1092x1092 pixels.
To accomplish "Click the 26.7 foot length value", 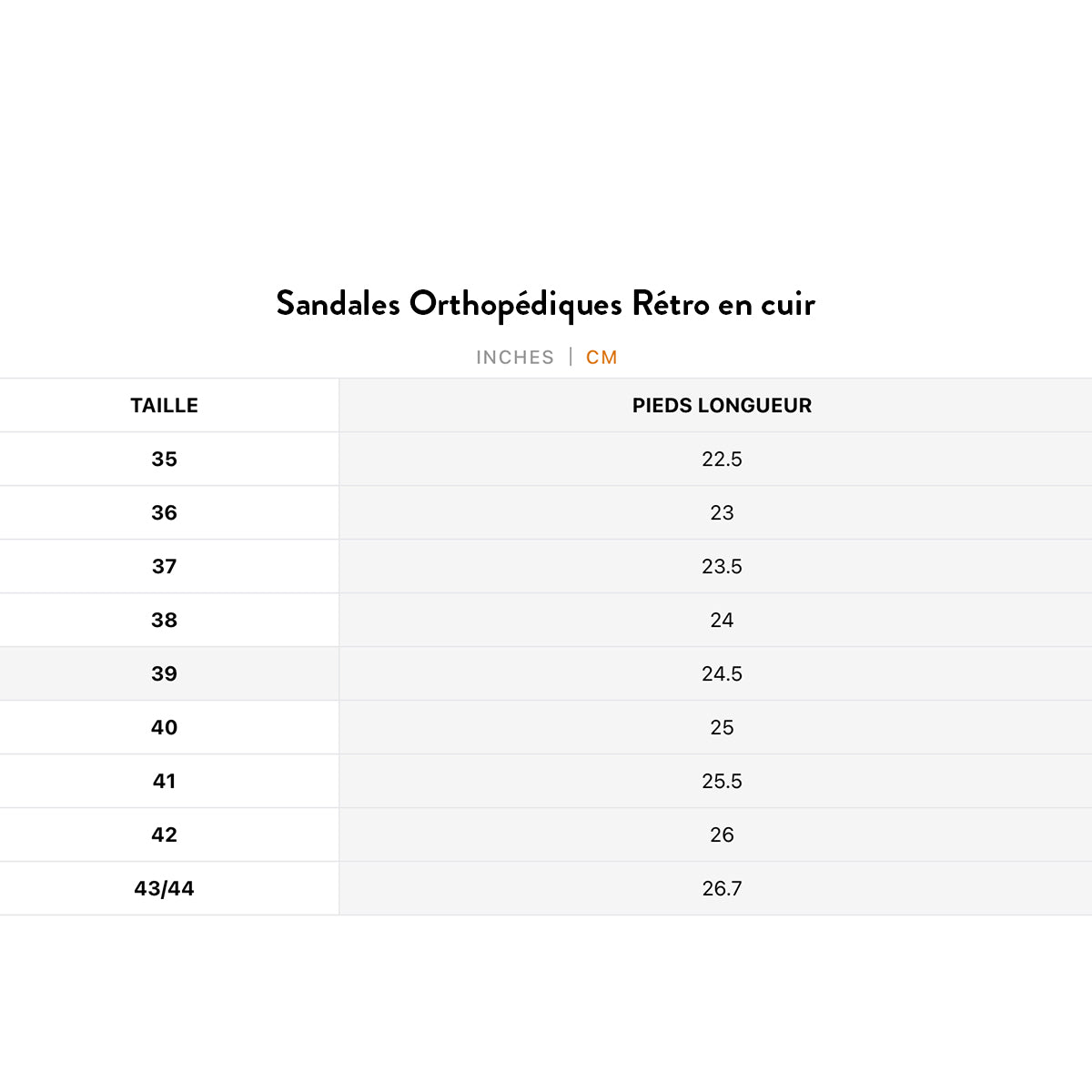I will coord(722,889).
